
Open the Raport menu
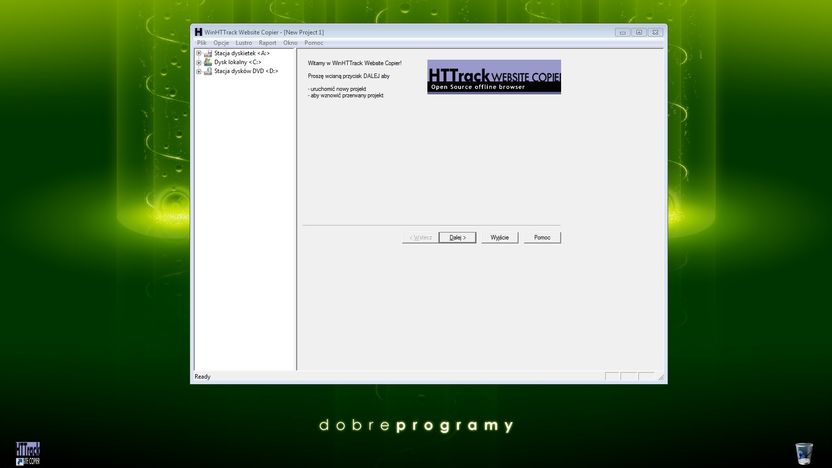[x=267, y=43]
